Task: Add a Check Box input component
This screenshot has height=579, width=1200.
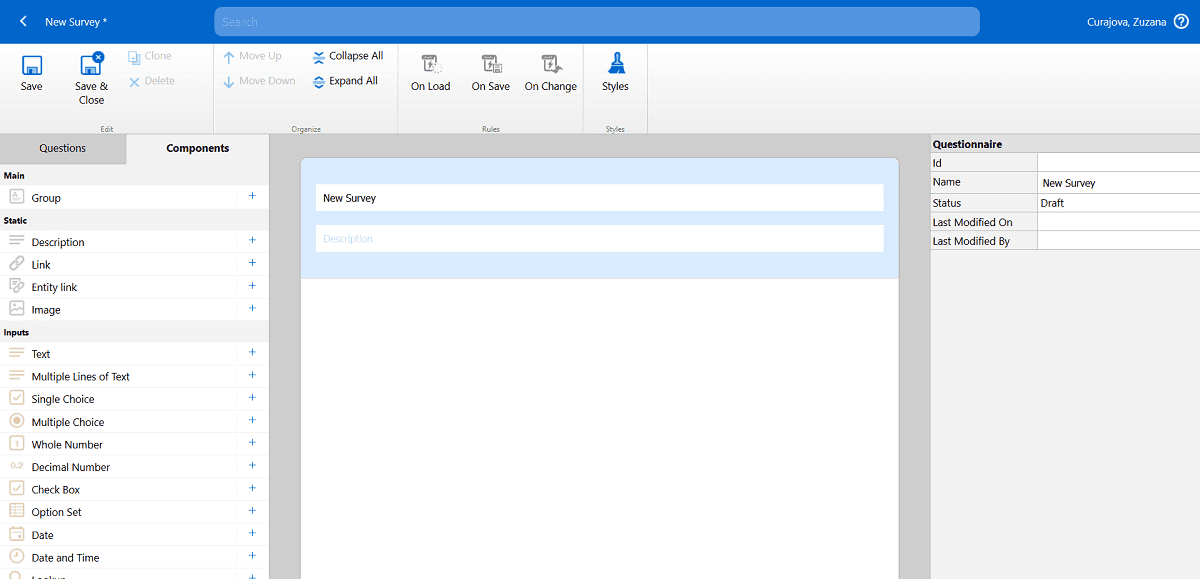Action: tap(252, 489)
